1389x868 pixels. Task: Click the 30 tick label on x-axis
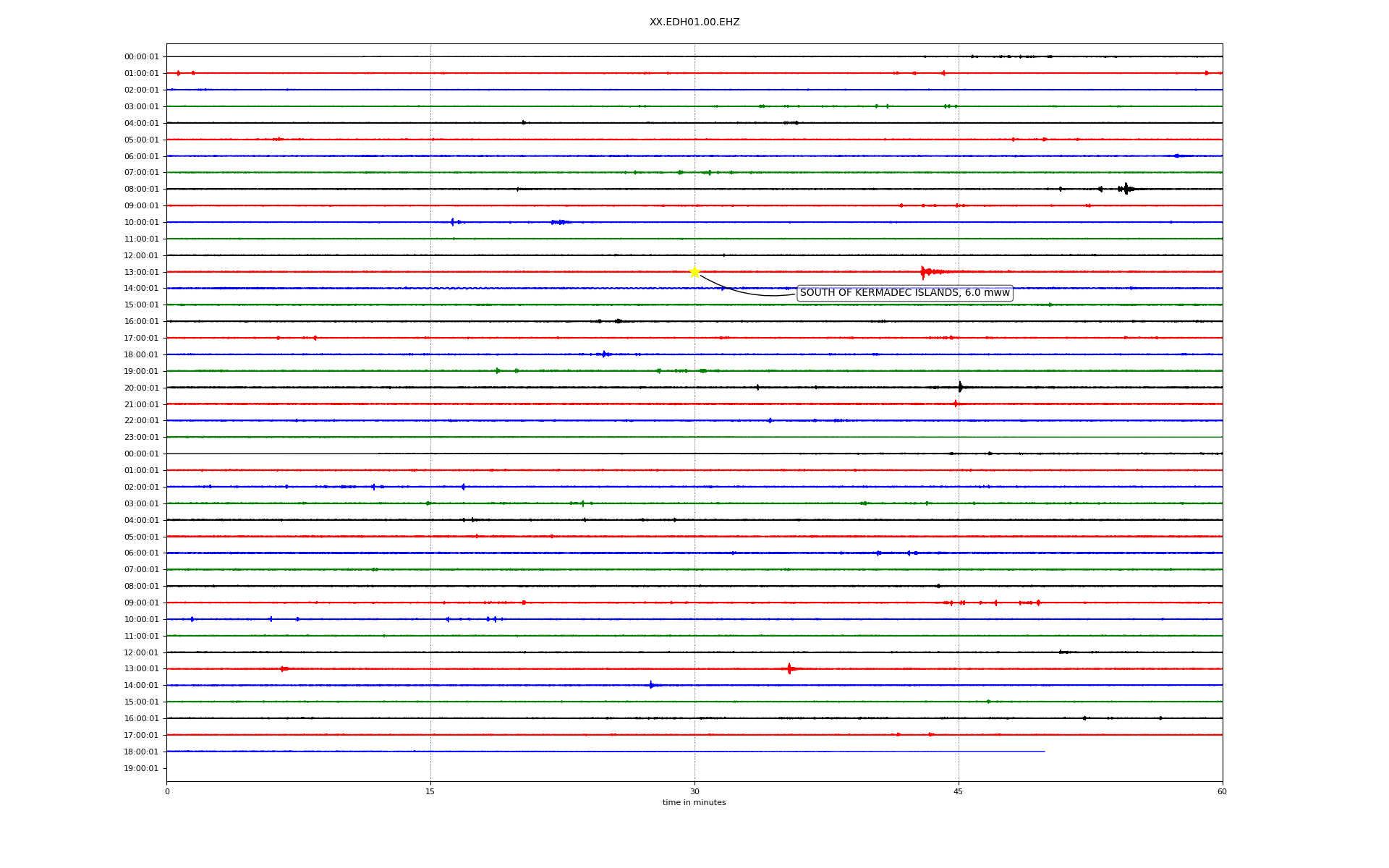point(694,791)
